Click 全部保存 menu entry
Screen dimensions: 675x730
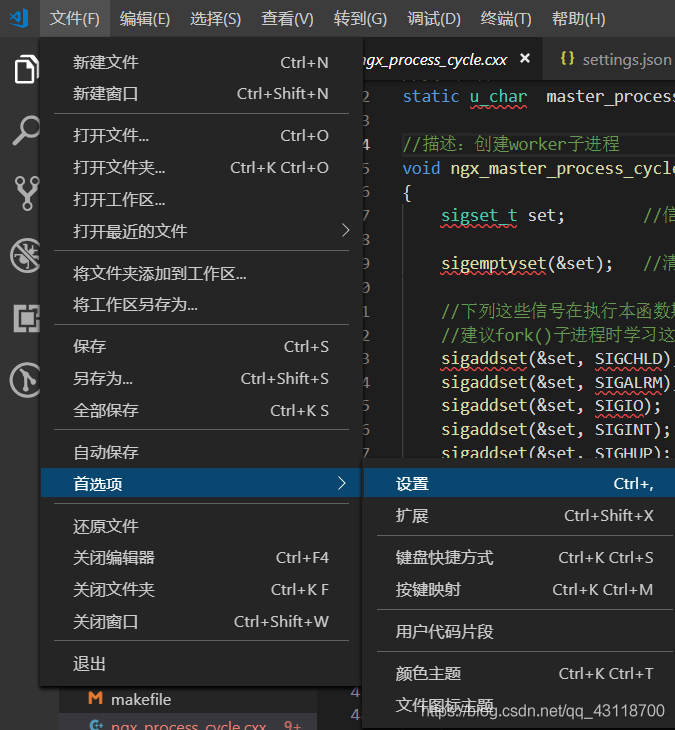click(201, 411)
